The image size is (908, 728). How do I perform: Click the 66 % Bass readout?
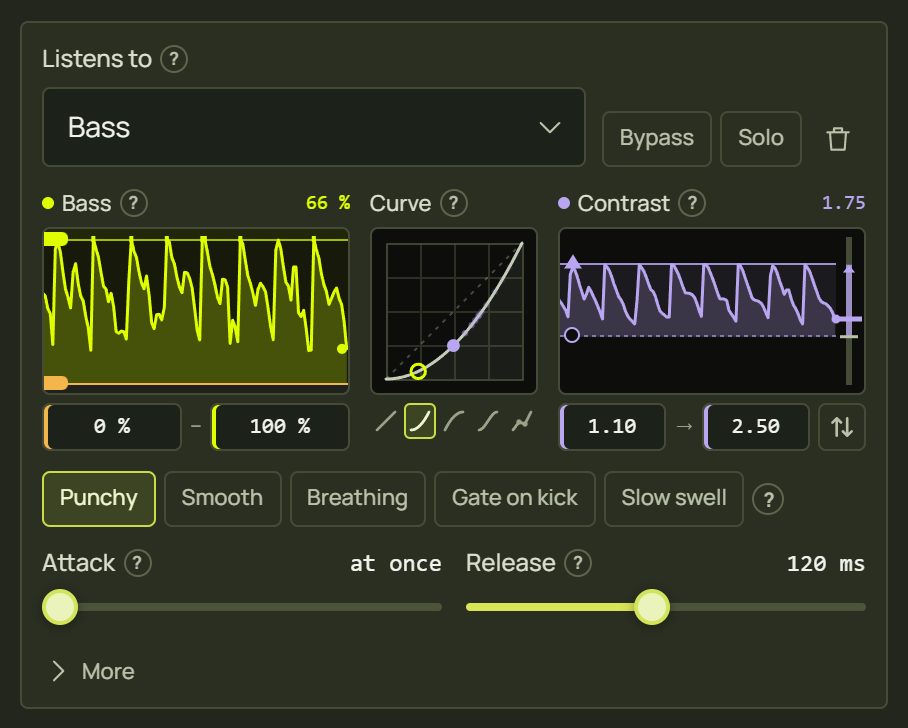(x=328, y=203)
